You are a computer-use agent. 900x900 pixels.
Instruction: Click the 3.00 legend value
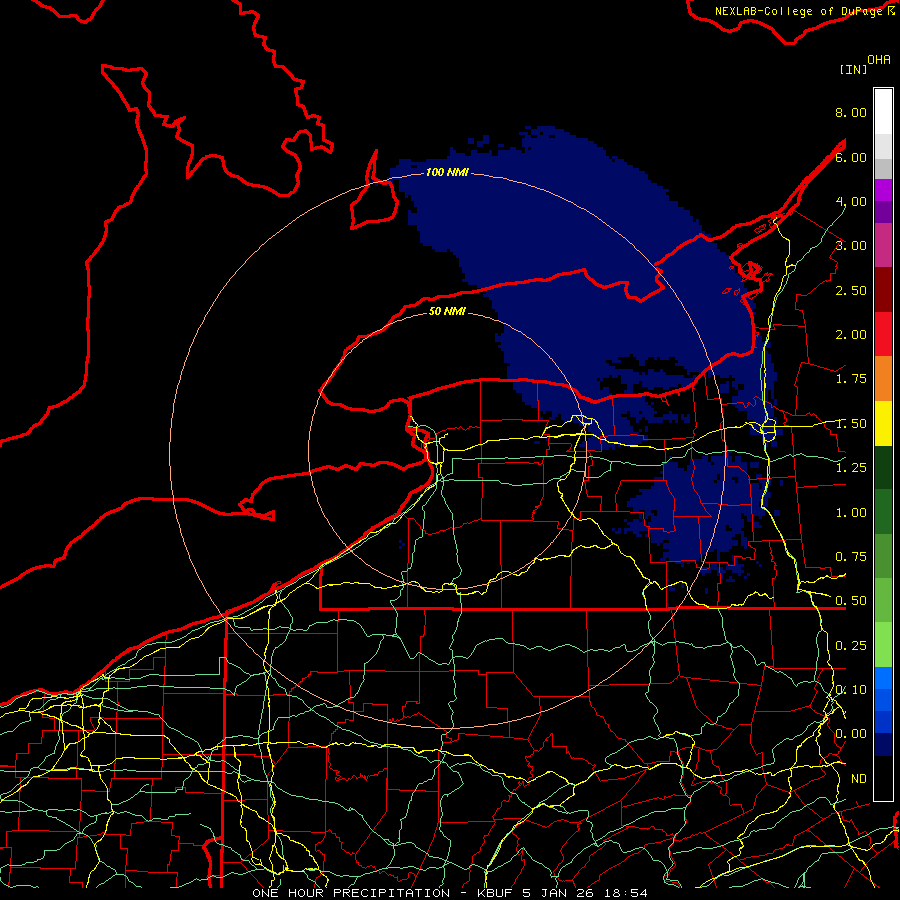[x=851, y=246]
